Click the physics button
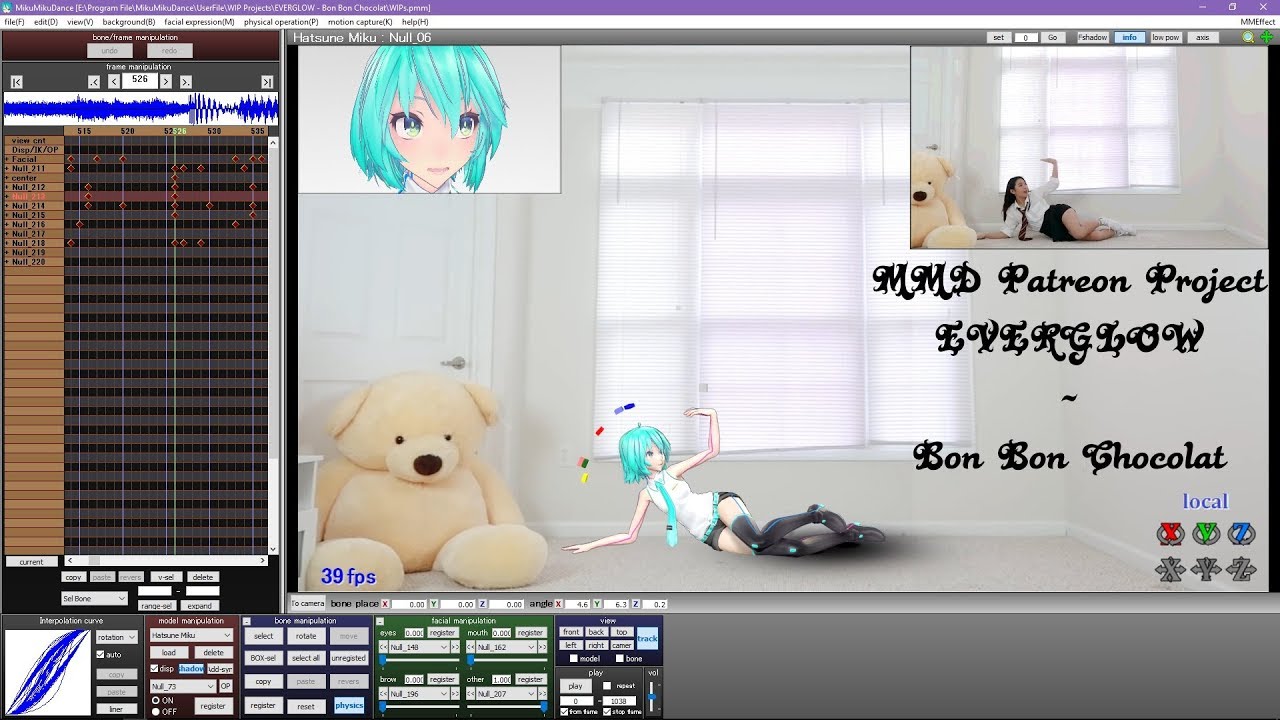1280x720 pixels. (x=349, y=705)
